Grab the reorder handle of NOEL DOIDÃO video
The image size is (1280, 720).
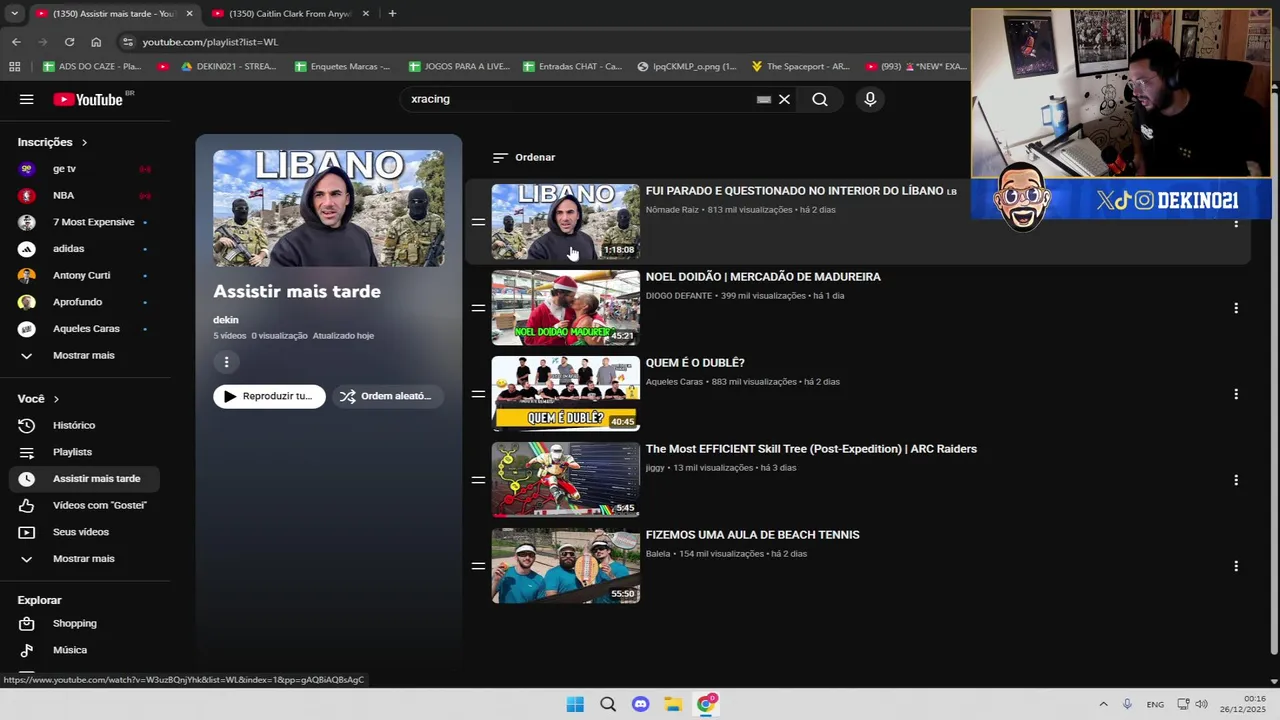coord(478,308)
